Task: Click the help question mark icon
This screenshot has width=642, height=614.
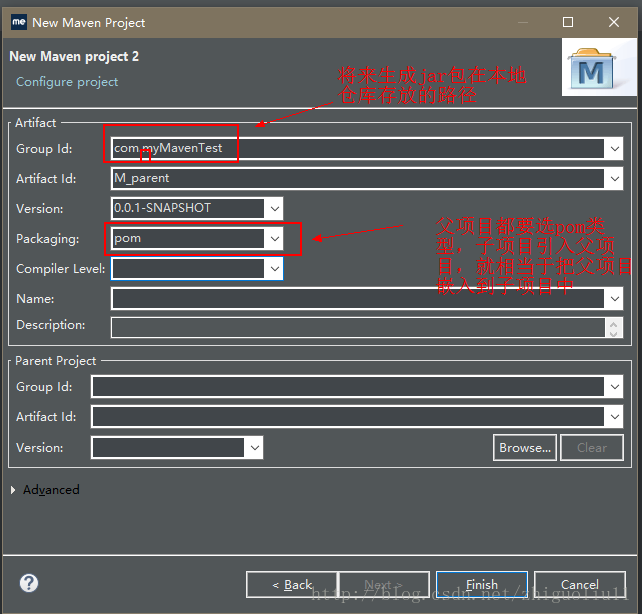Action: click(29, 583)
